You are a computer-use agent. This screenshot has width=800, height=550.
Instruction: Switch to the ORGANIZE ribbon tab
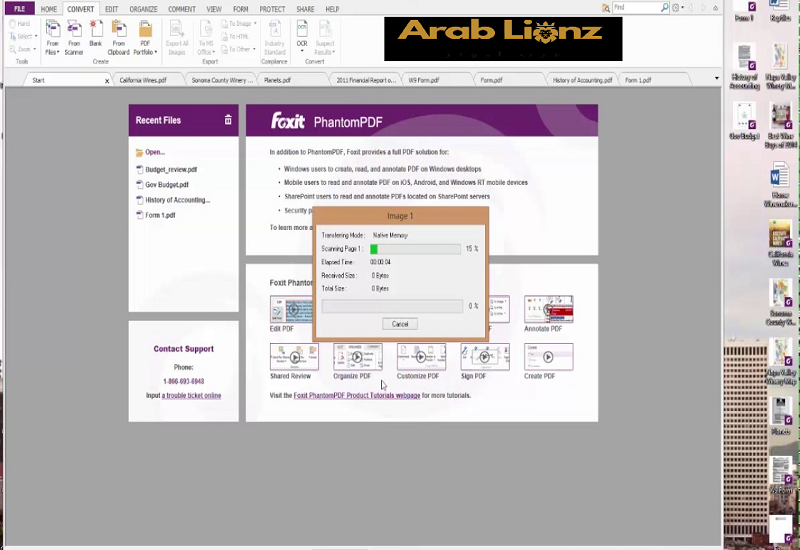click(143, 9)
